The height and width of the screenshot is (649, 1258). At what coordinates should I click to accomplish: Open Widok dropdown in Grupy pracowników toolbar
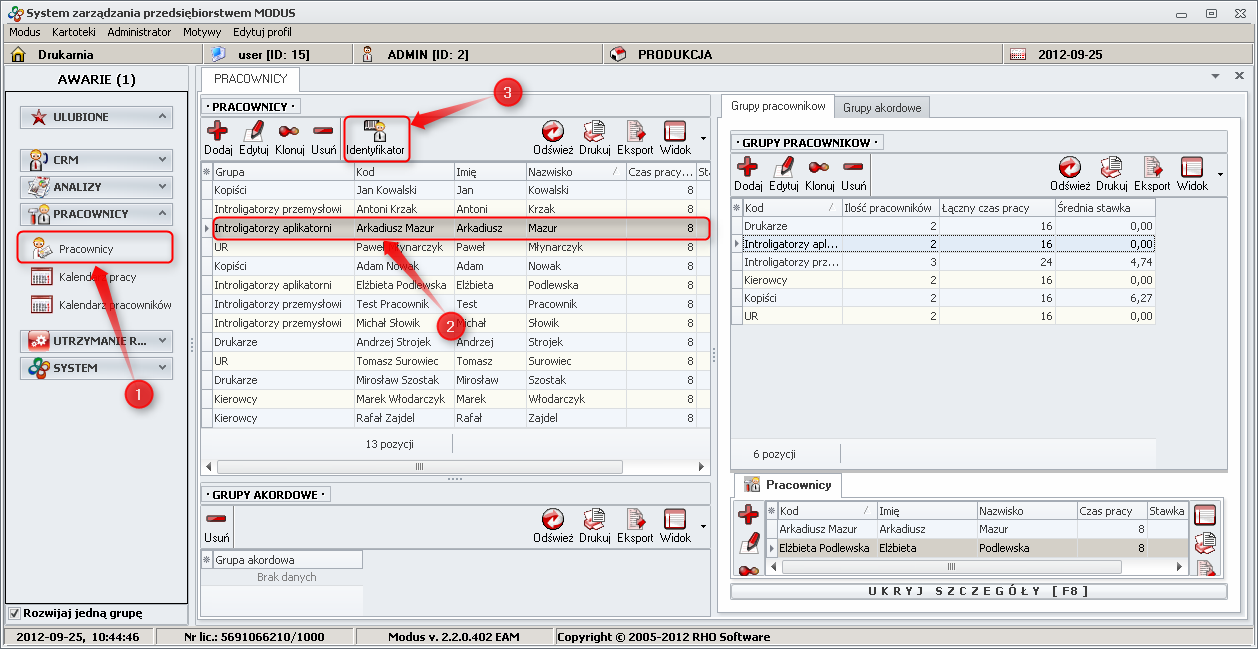click(x=1220, y=174)
